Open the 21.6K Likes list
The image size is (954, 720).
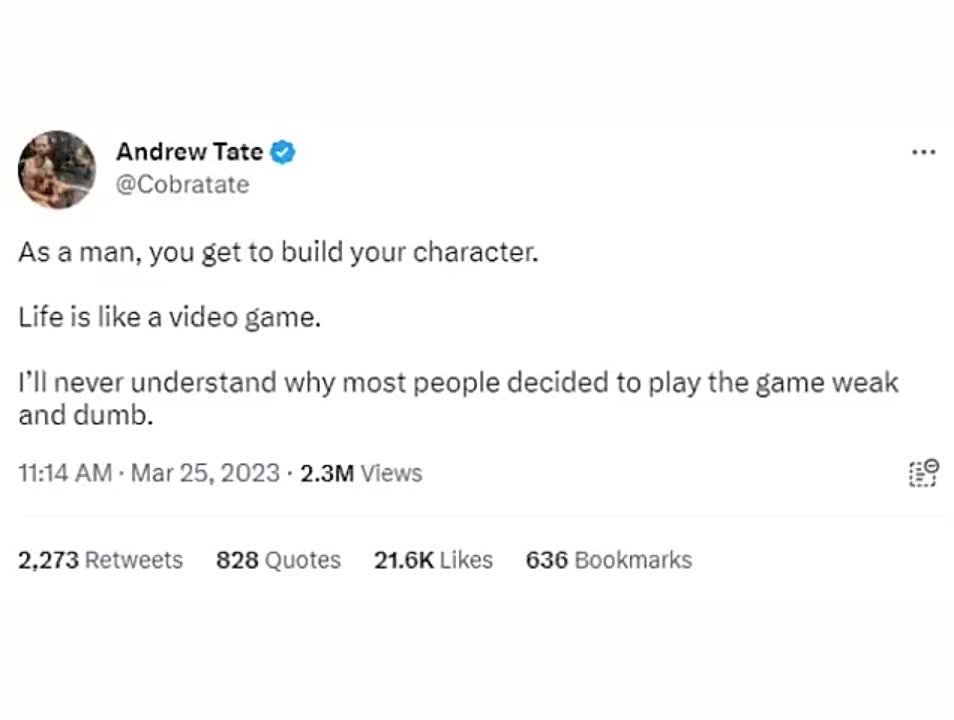pyautogui.click(x=433, y=560)
